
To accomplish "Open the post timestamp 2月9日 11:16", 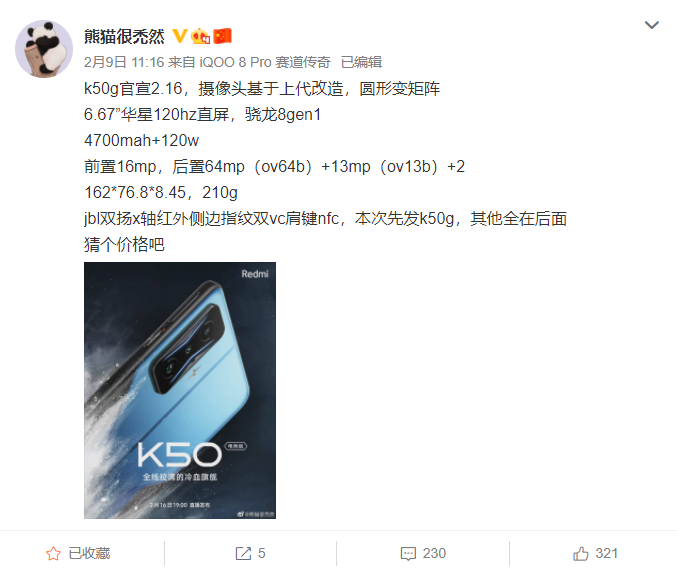I will pos(124,62).
